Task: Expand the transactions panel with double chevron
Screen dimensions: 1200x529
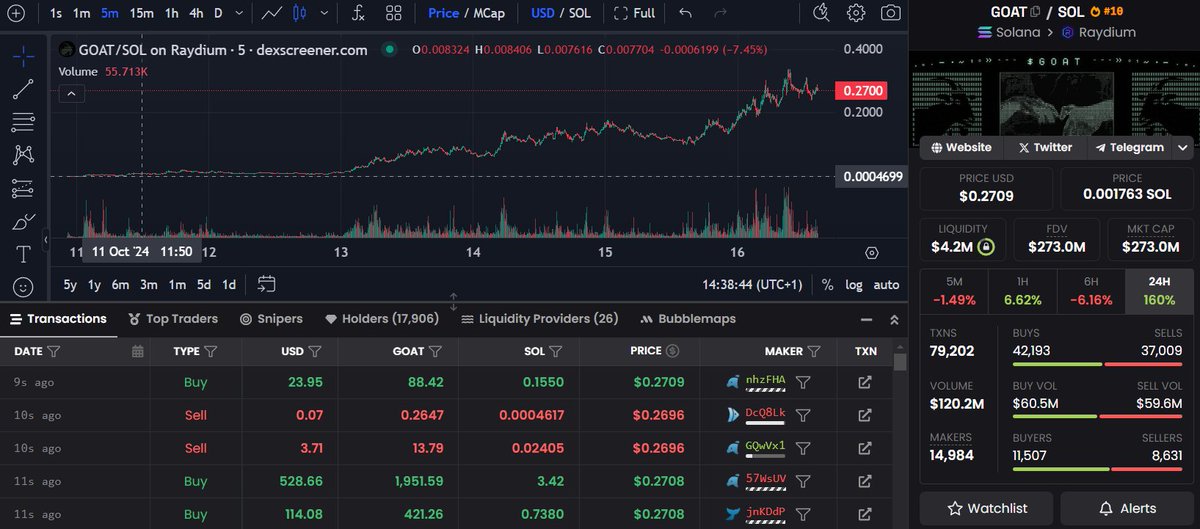Action: (894, 320)
